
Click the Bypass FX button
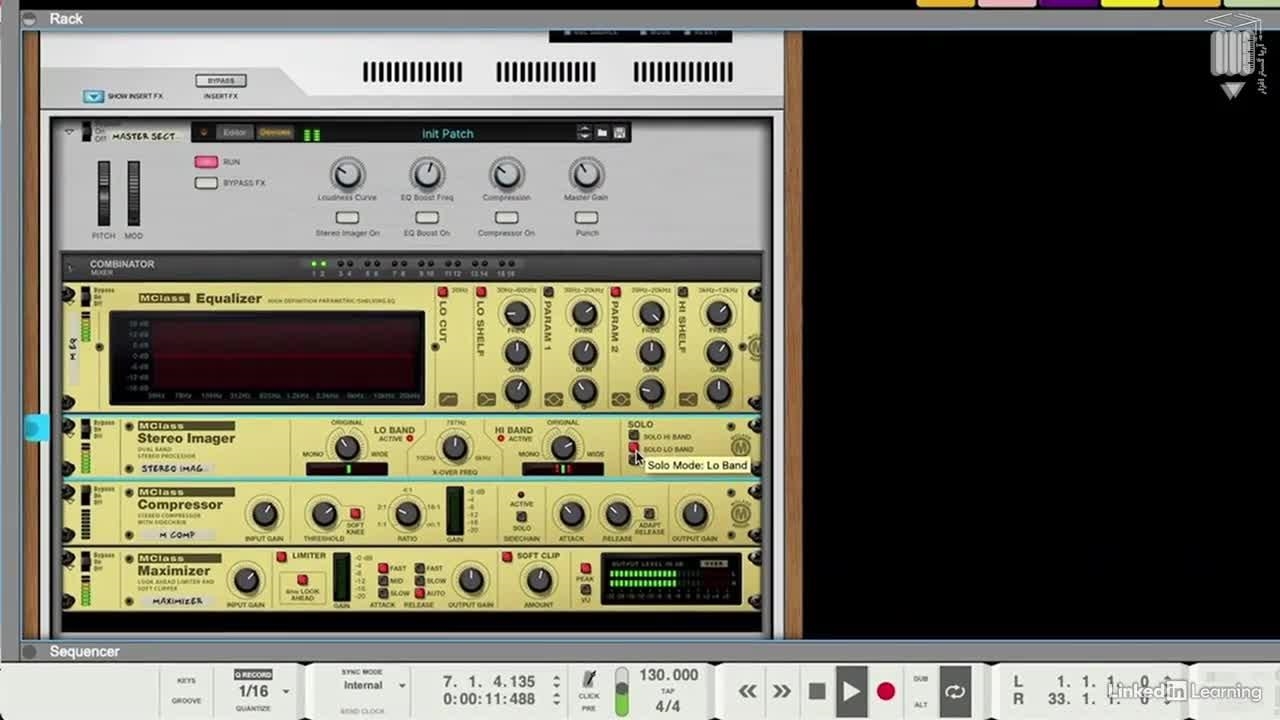click(x=206, y=183)
